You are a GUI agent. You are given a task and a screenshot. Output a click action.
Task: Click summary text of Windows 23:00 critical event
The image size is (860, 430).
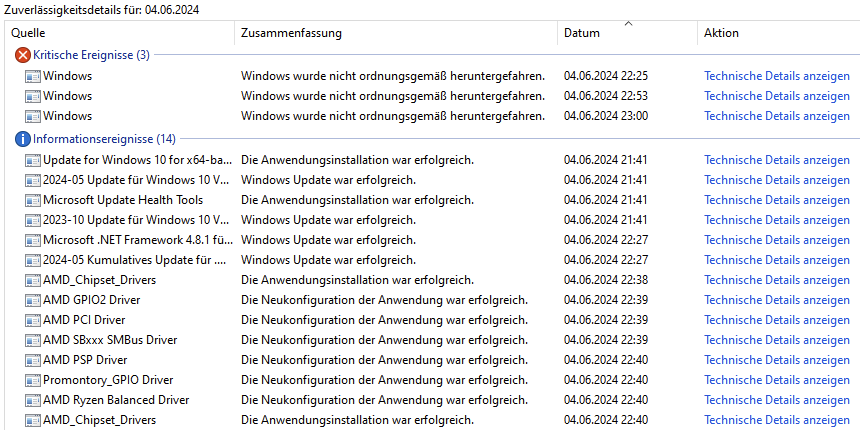[x=393, y=116]
